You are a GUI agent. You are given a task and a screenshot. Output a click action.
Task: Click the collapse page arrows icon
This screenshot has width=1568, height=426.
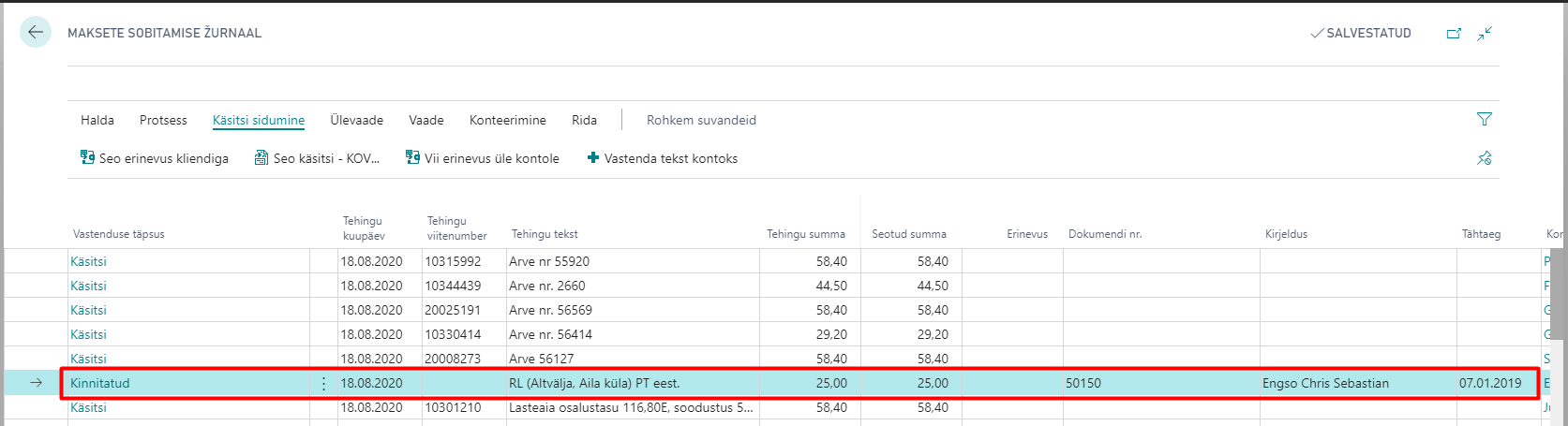click(1485, 34)
